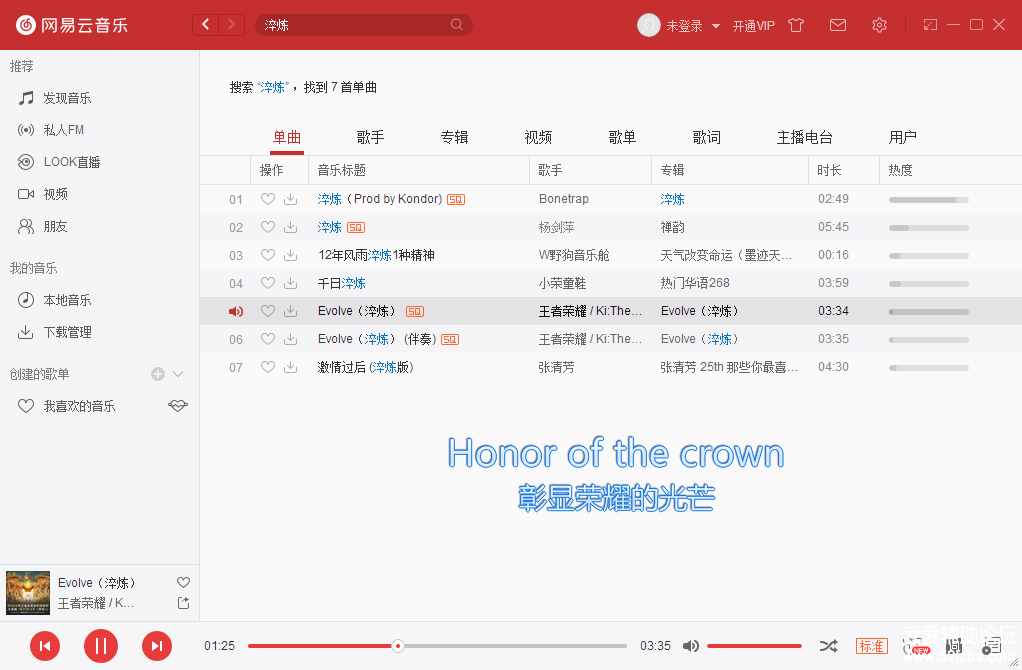The width and height of the screenshot is (1022, 670).
Task: Like song 07 激情过后
Action: [x=267, y=368]
